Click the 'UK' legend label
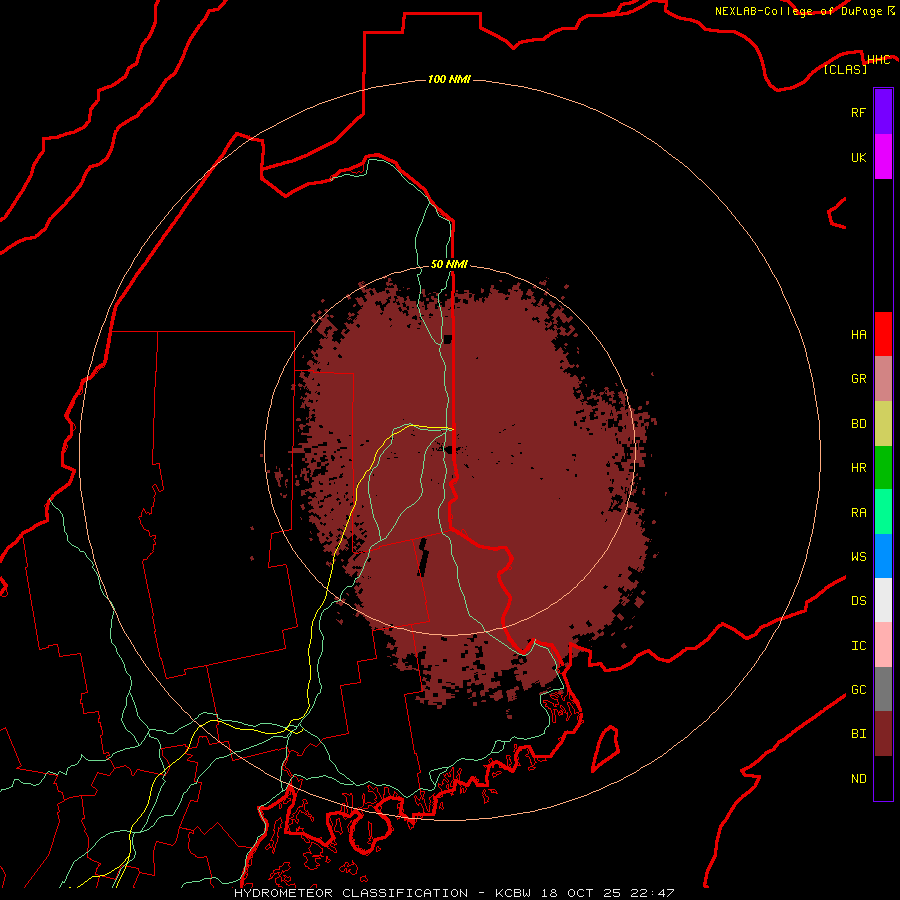This screenshot has width=900, height=900. click(x=858, y=157)
